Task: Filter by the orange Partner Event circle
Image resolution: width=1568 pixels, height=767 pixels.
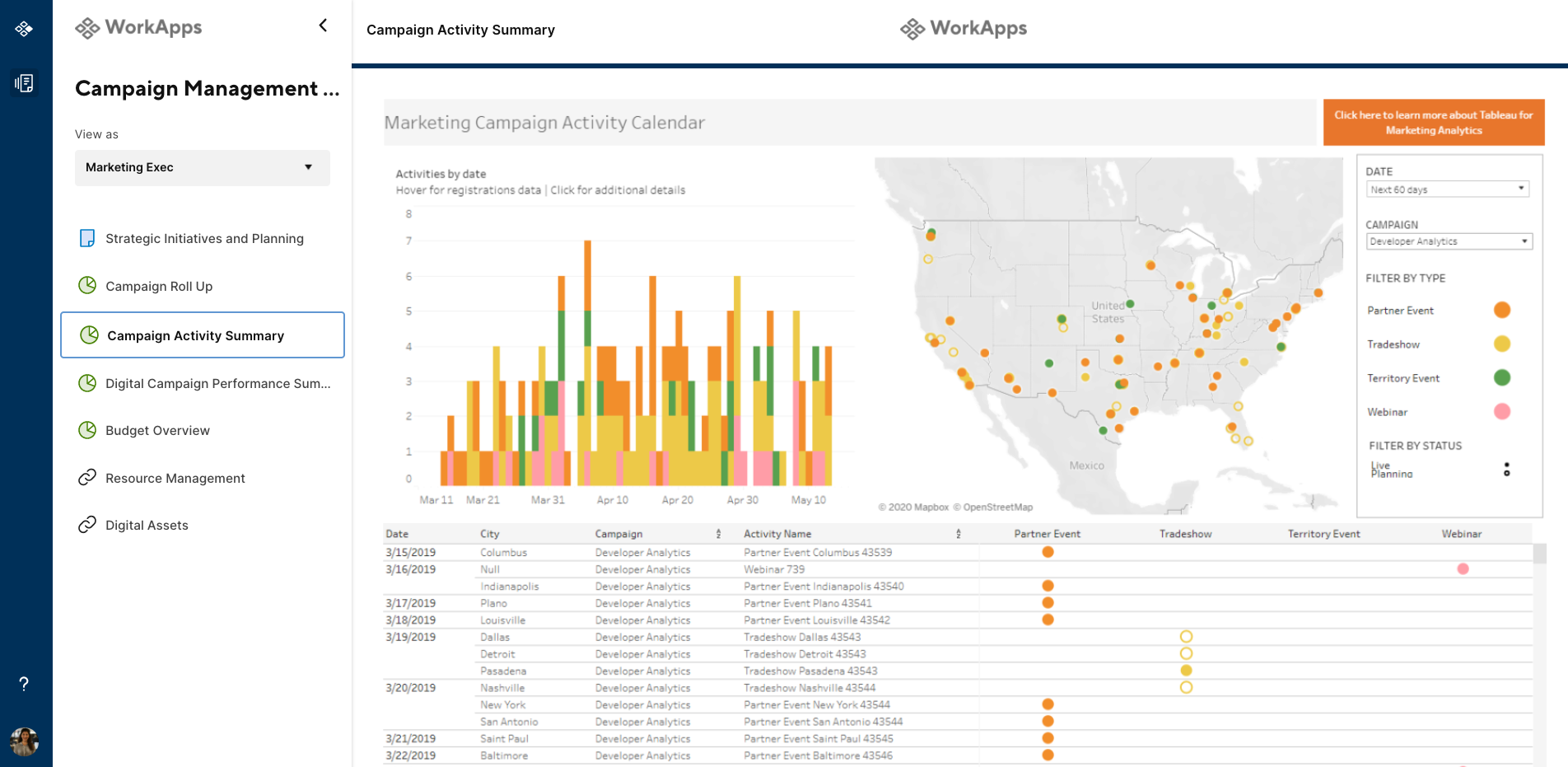Action: [1502, 310]
